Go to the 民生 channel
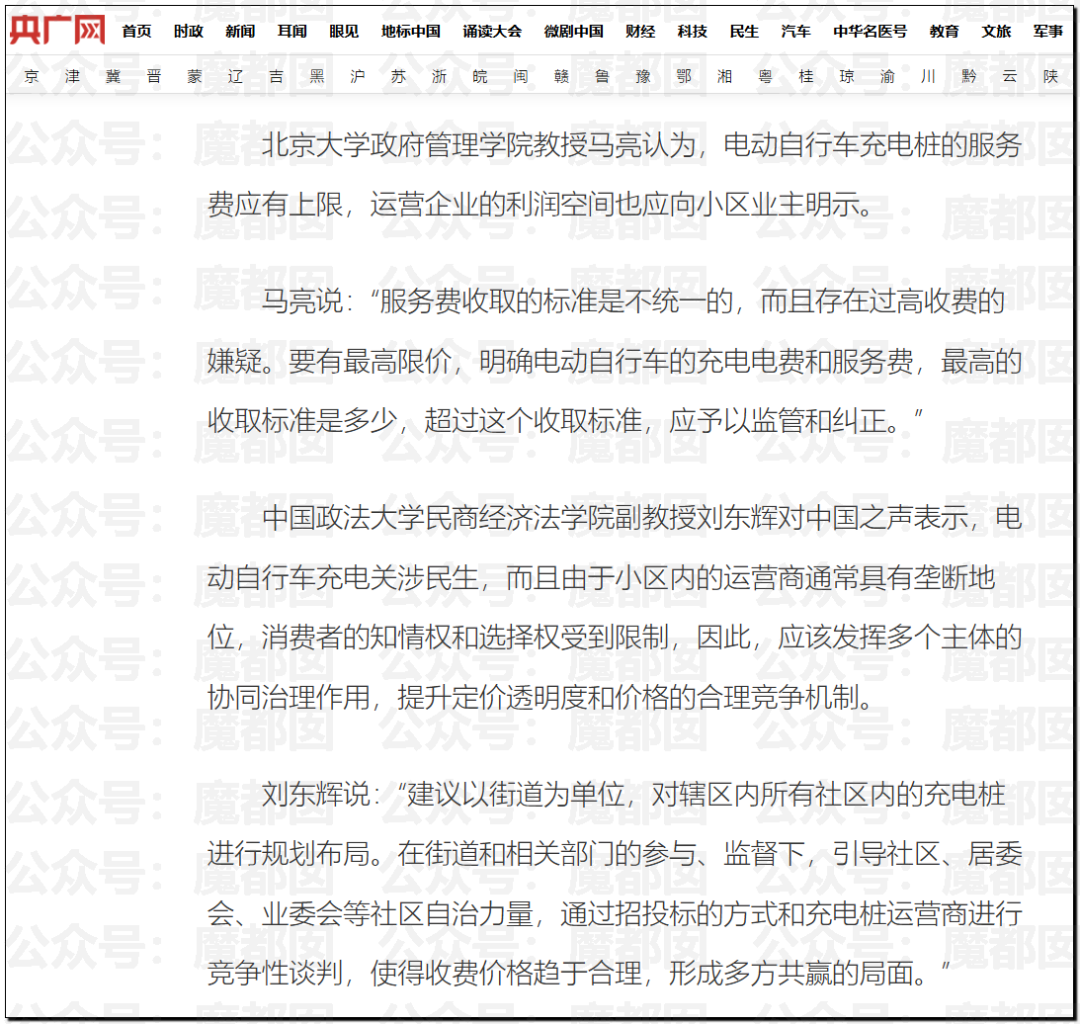1080x1024 pixels. 744,31
